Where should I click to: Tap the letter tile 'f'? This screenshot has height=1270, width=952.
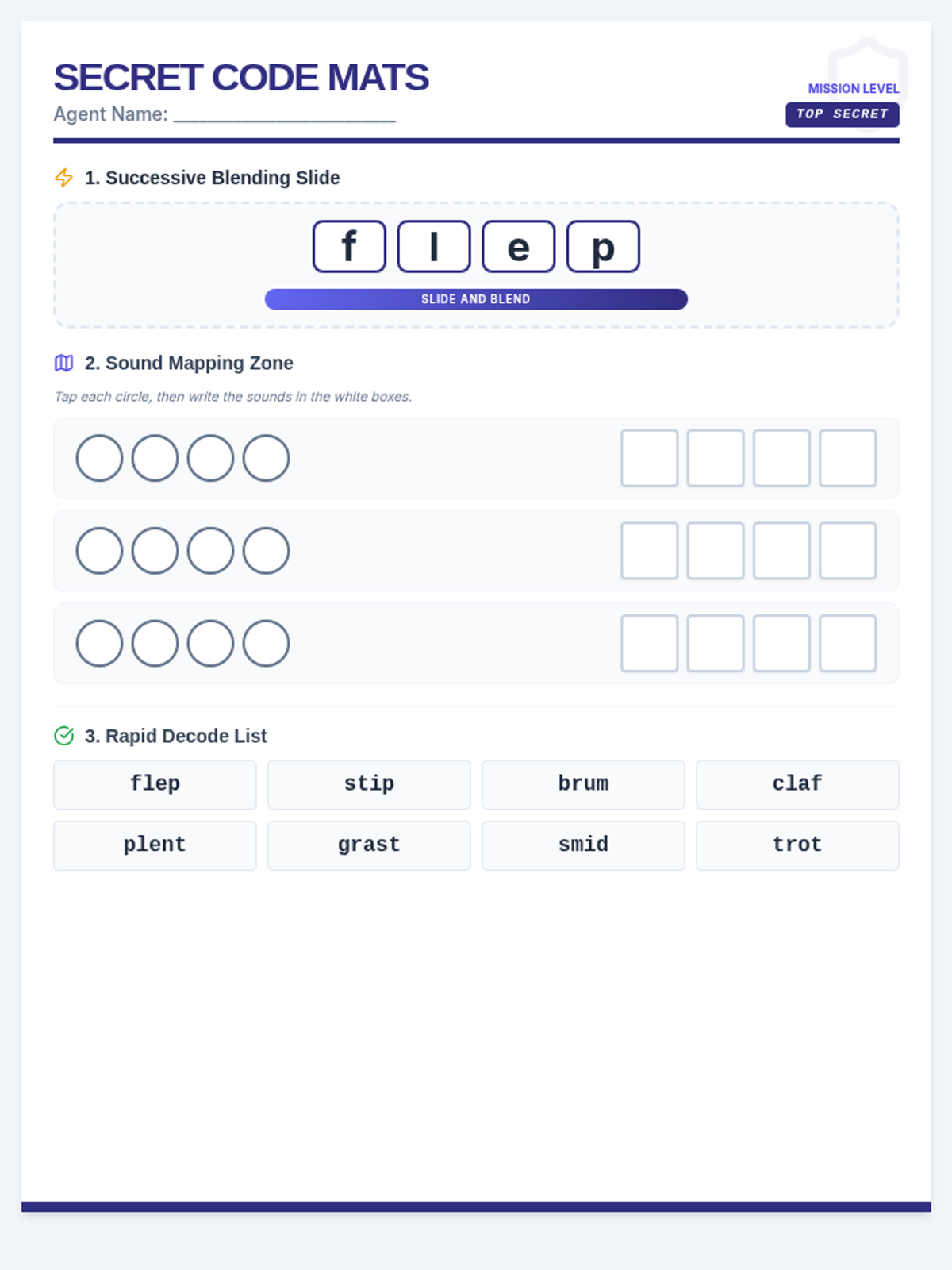(x=349, y=247)
